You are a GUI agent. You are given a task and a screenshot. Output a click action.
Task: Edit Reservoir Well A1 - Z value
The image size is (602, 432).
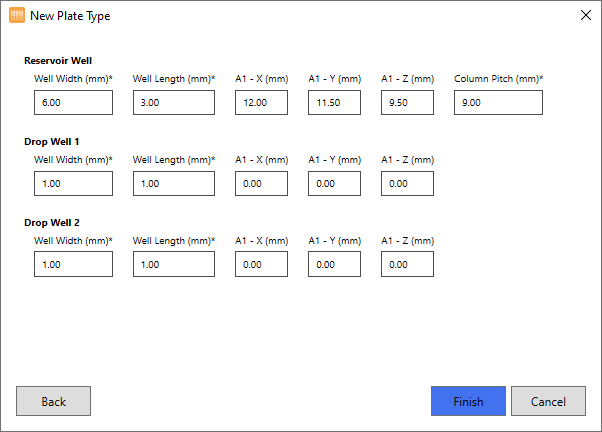pos(408,103)
